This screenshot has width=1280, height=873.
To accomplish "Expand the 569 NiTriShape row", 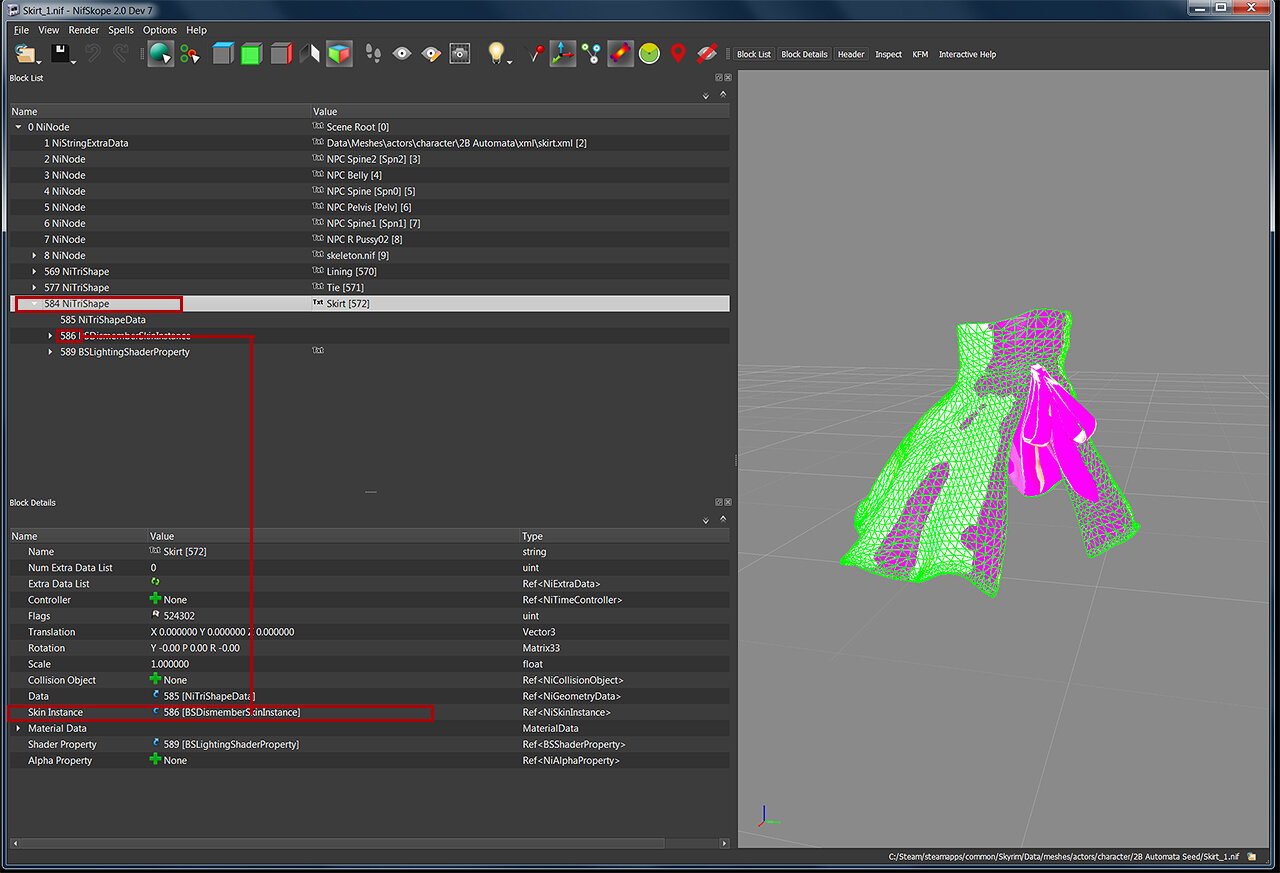I will [x=34, y=271].
